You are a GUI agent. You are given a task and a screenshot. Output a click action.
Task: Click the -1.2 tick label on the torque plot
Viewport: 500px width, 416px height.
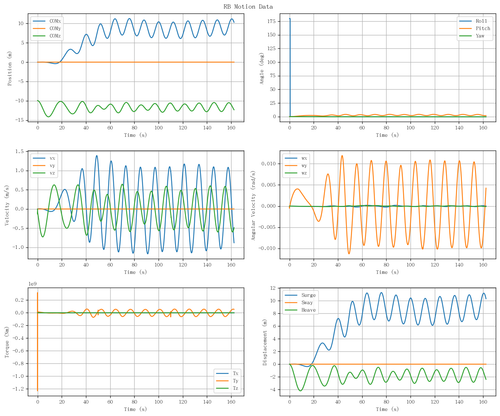pyautogui.click(x=18, y=389)
